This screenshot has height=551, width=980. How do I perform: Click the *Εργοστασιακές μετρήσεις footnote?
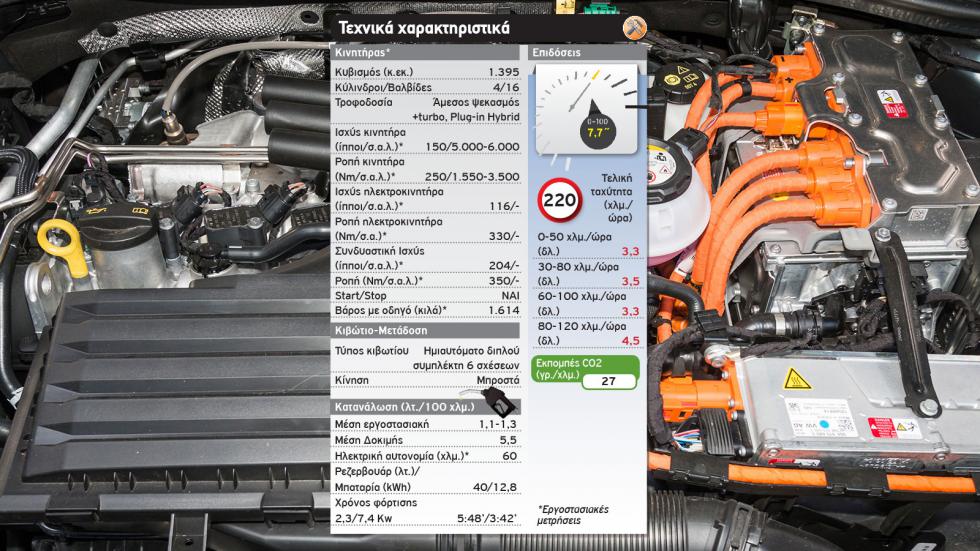pyautogui.click(x=572, y=515)
